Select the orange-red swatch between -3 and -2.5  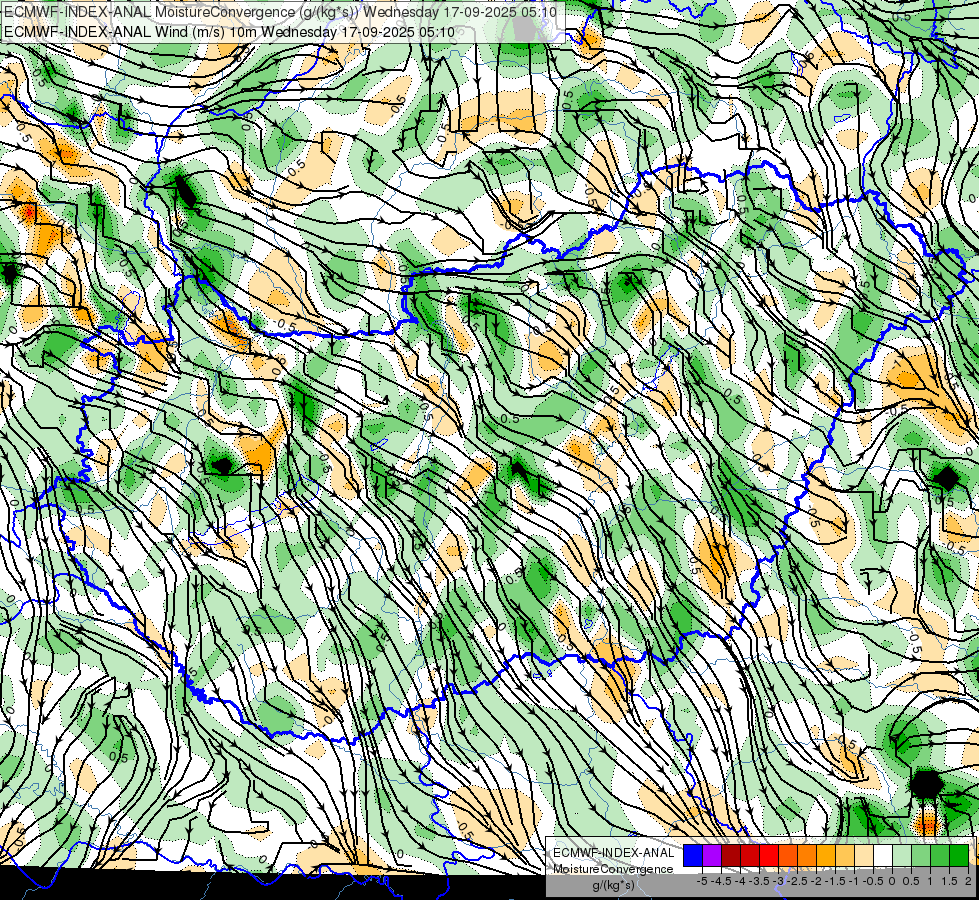(788, 856)
